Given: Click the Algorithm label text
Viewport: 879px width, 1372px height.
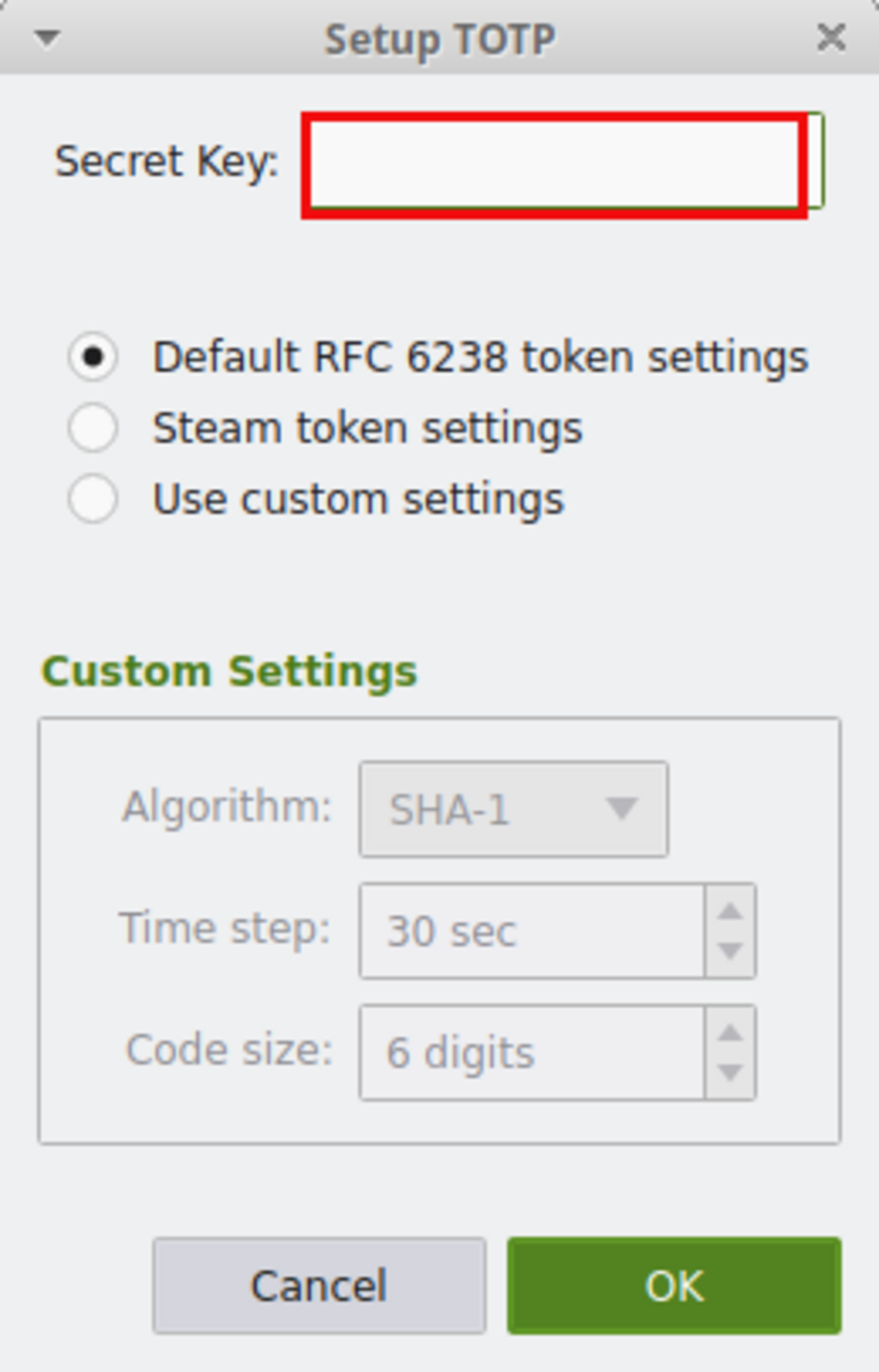Looking at the screenshot, I should tap(227, 807).
